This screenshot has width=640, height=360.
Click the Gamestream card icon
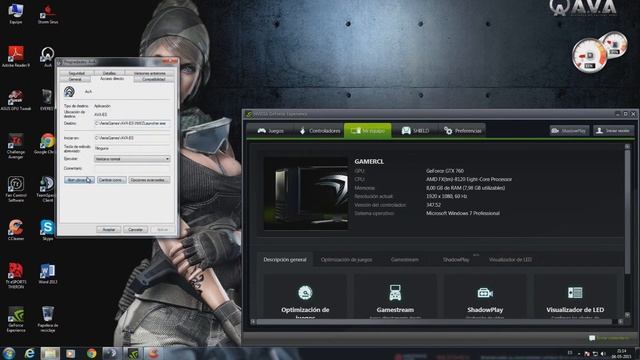coord(395,292)
